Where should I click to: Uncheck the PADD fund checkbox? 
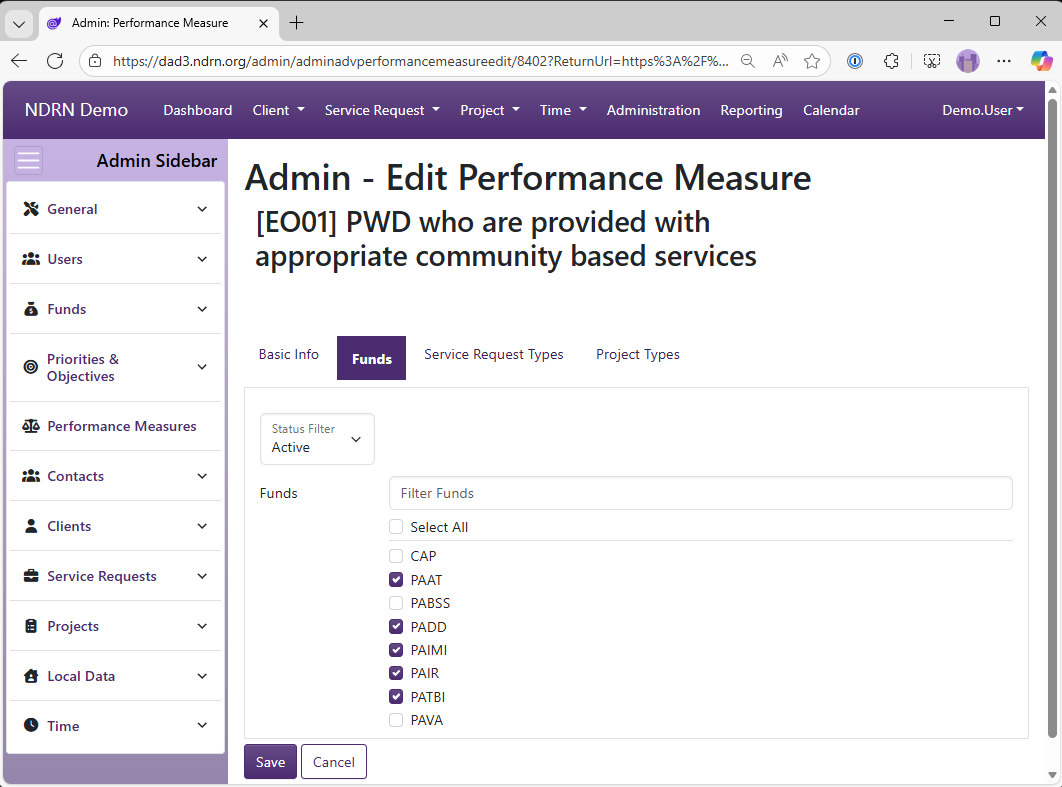(x=396, y=626)
